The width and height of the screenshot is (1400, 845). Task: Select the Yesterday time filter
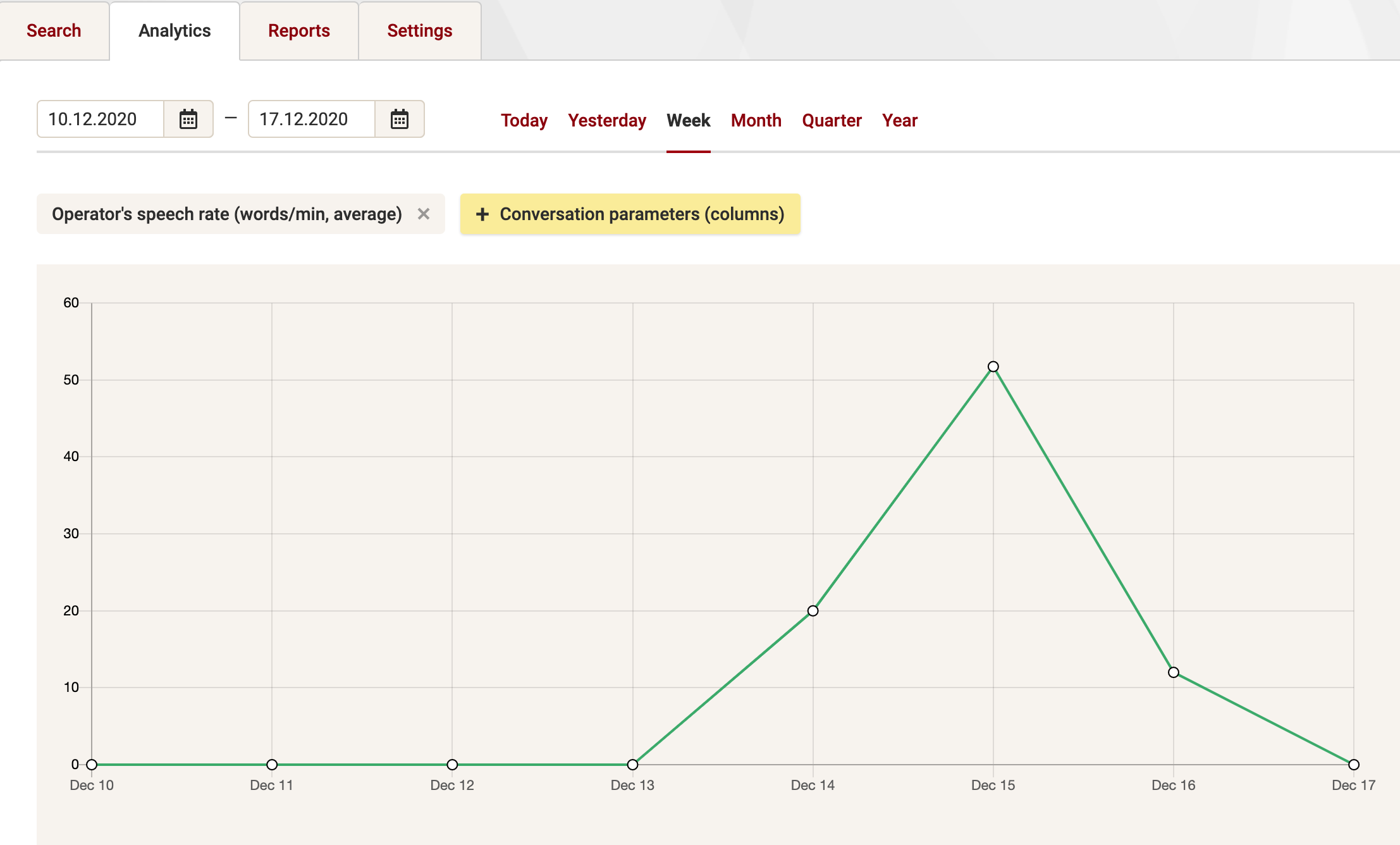[607, 120]
